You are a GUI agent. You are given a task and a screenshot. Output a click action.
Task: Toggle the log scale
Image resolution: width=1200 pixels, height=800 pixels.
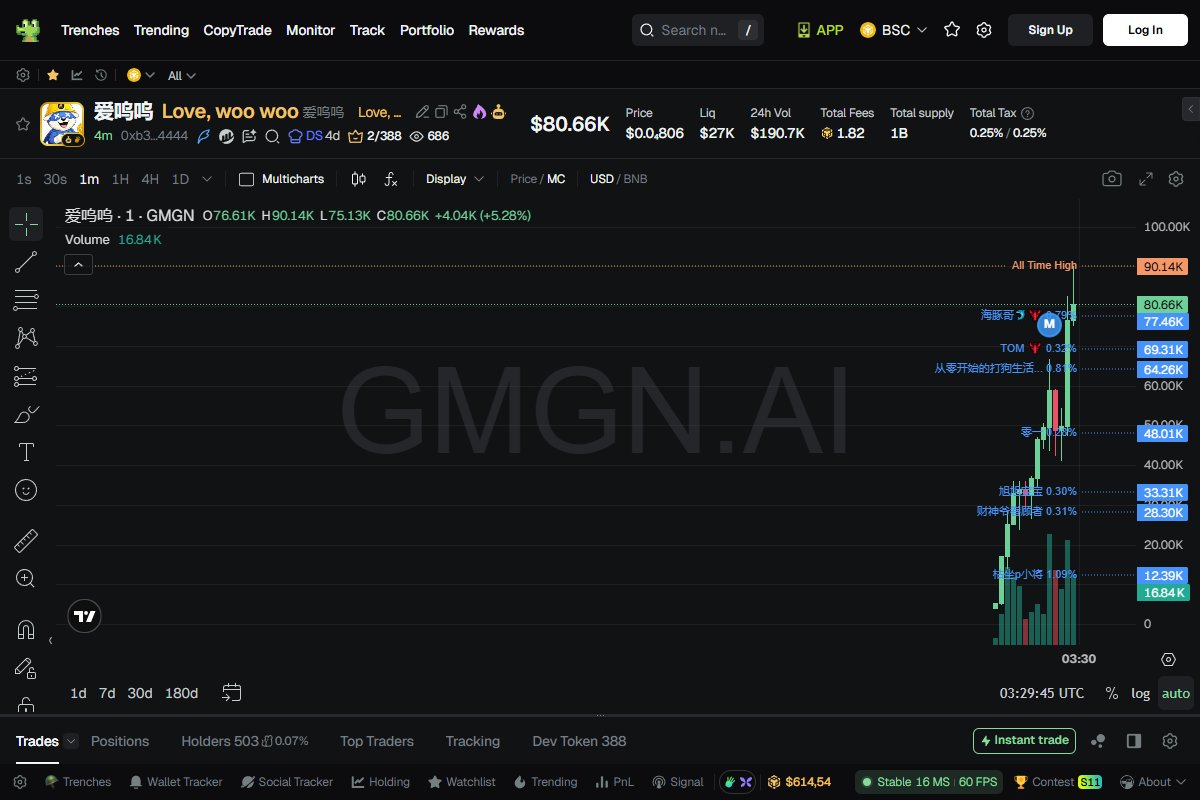[x=1140, y=693]
